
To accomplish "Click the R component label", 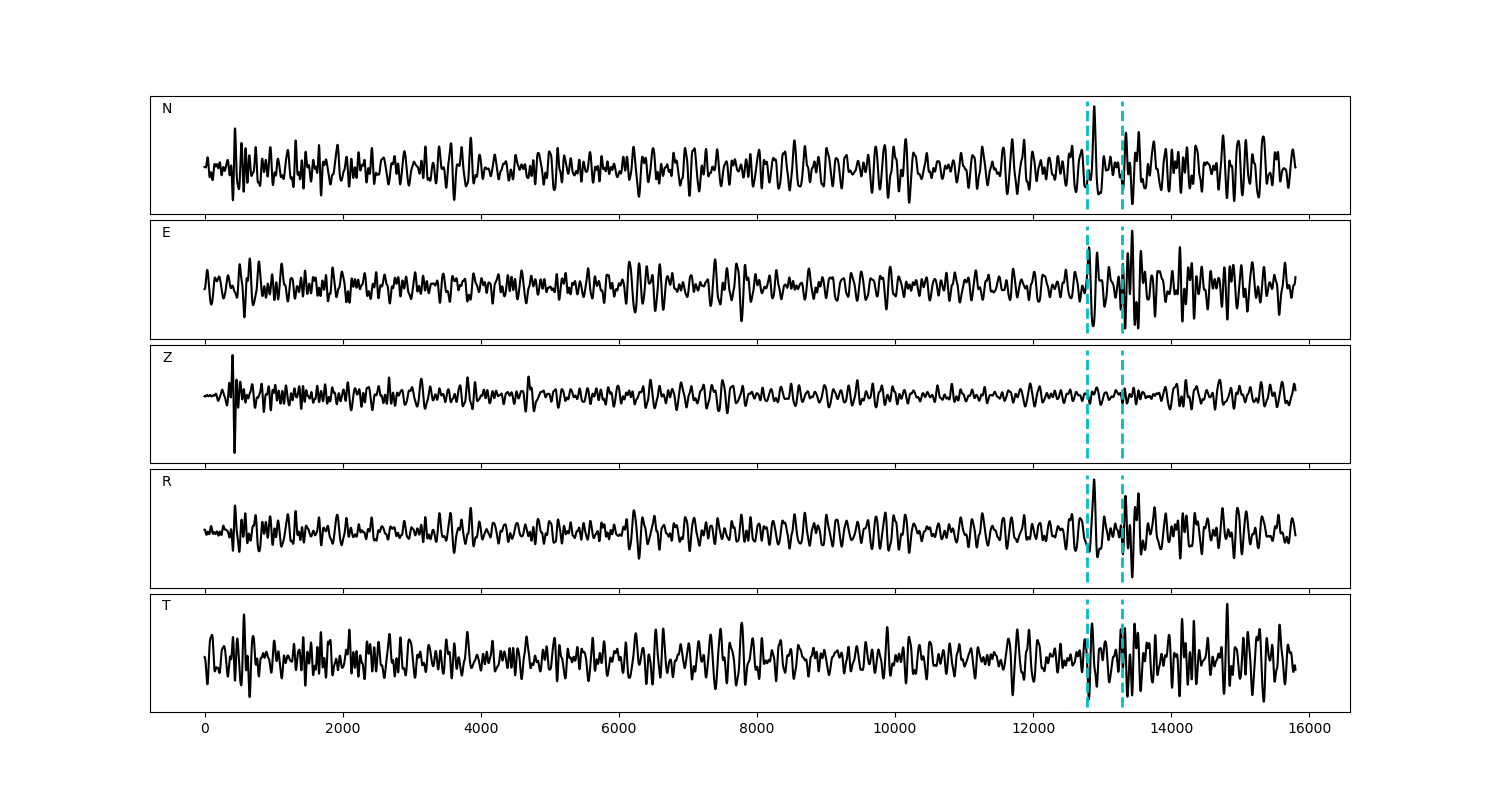I will pyautogui.click(x=166, y=482).
